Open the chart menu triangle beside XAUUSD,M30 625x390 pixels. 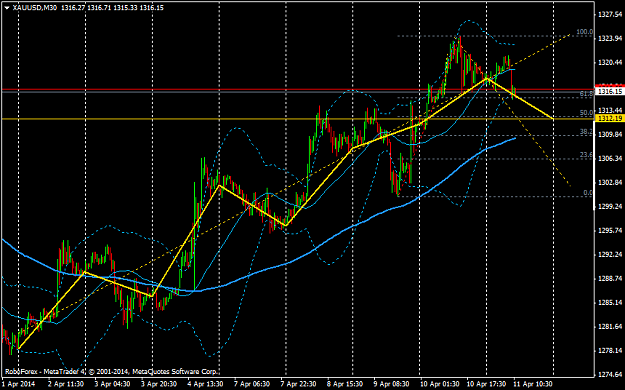click(x=7, y=8)
